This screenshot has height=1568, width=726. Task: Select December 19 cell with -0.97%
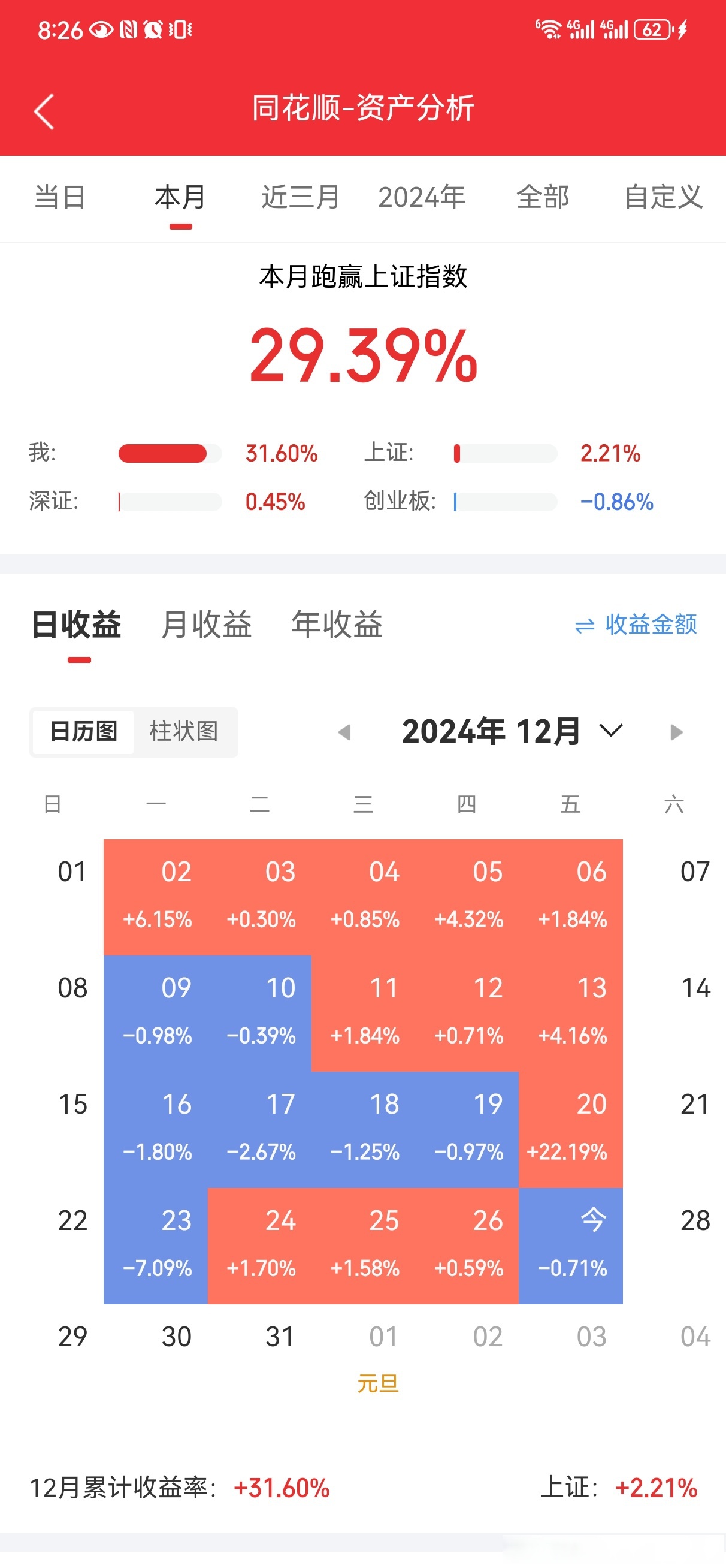pos(467,1130)
